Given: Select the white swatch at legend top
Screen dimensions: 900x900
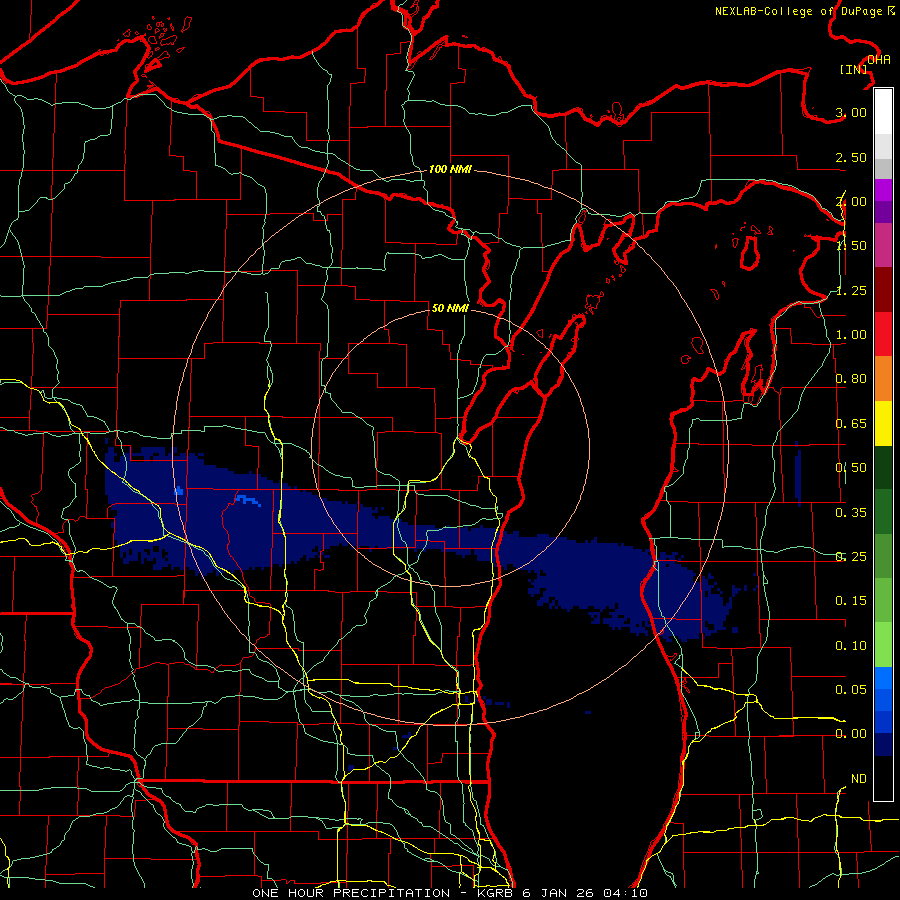Looking at the screenshot, I should [883, 112].
